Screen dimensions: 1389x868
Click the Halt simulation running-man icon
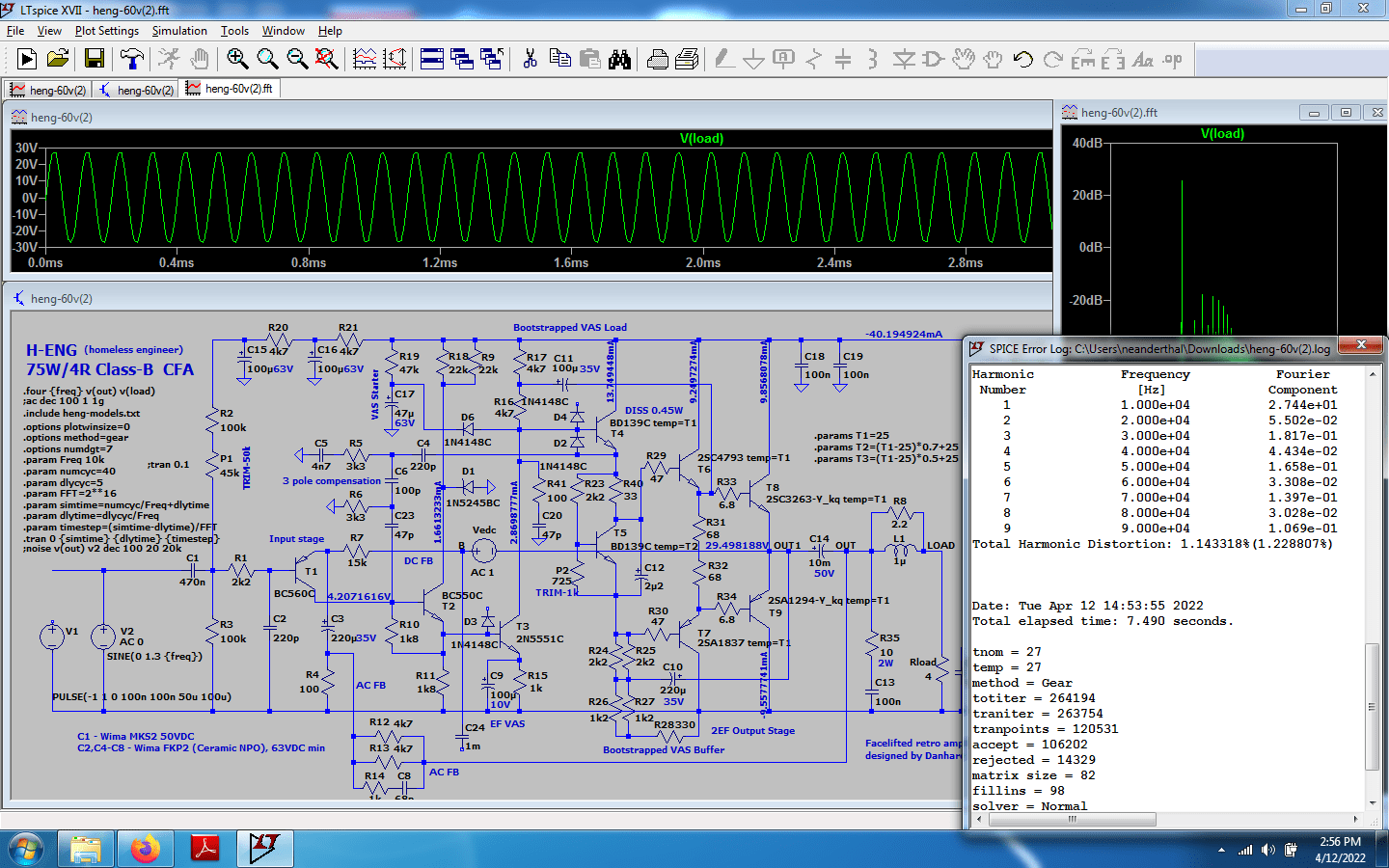pyautogui.click(x=169, y=60)
